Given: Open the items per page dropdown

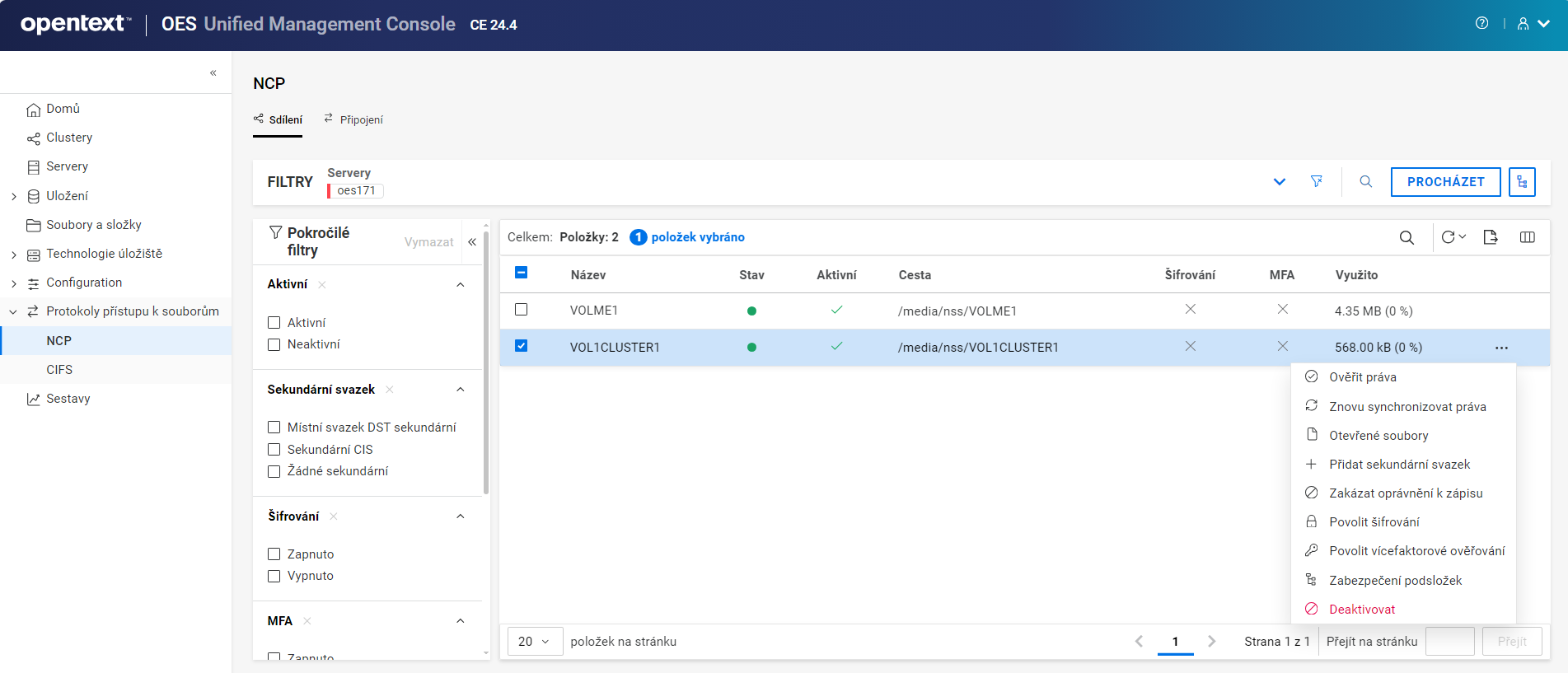Looking at the screenshot, I should tap(534, 641).
